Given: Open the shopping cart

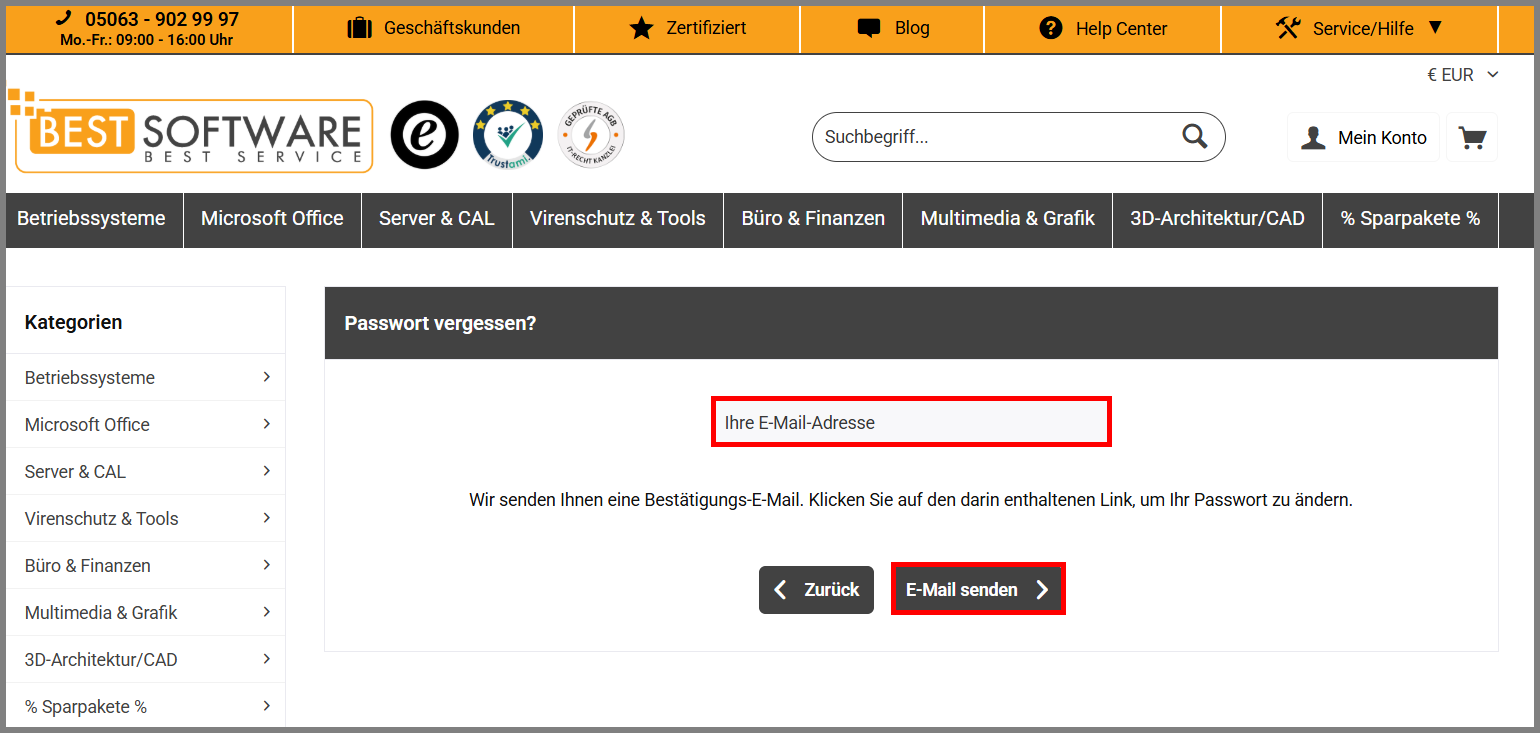Looking at the screenshot, I should (x=1472, y=137).
